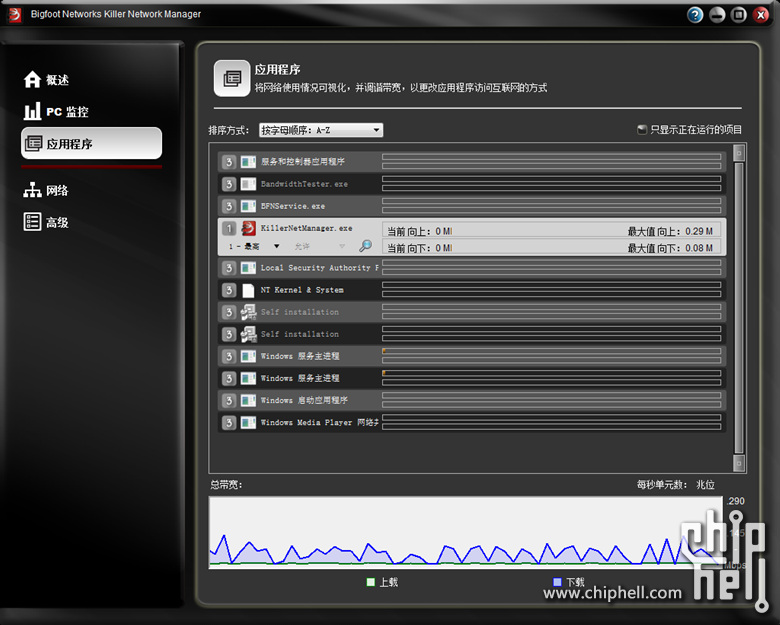This screenshot has height=625, width=780.
Task: Click the NT Kernel & System file icon
Action: (x=248, y=290)
